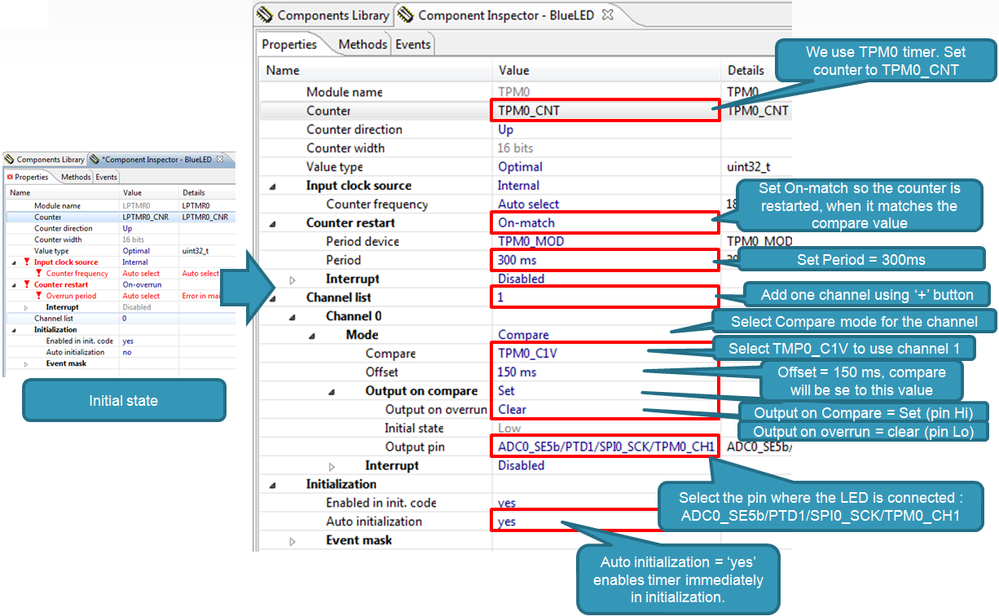This screenshot has height=616, width=999.
Task: Open the Properties tab in main inspector
Action: tap(289, 45)
